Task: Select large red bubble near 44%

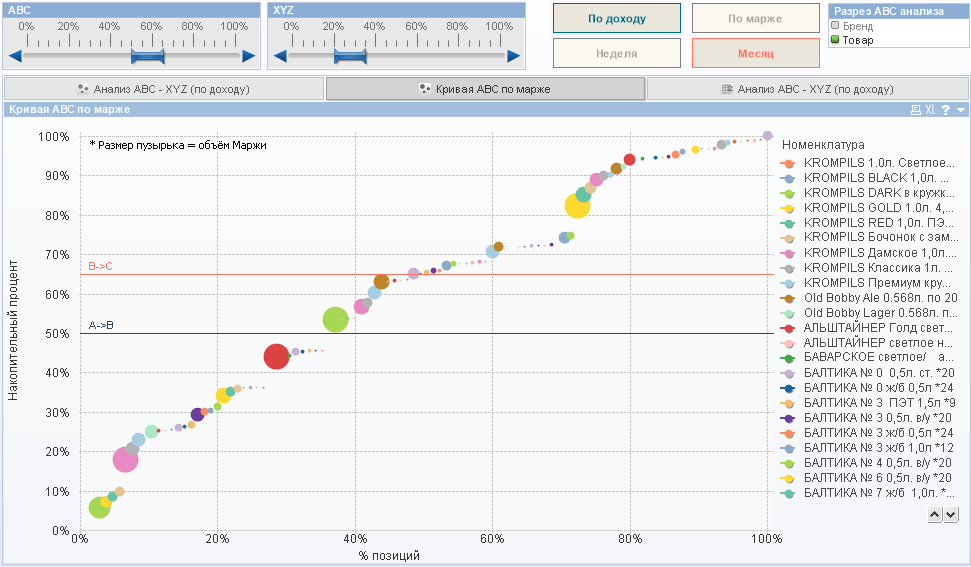Action: point(276,357)
